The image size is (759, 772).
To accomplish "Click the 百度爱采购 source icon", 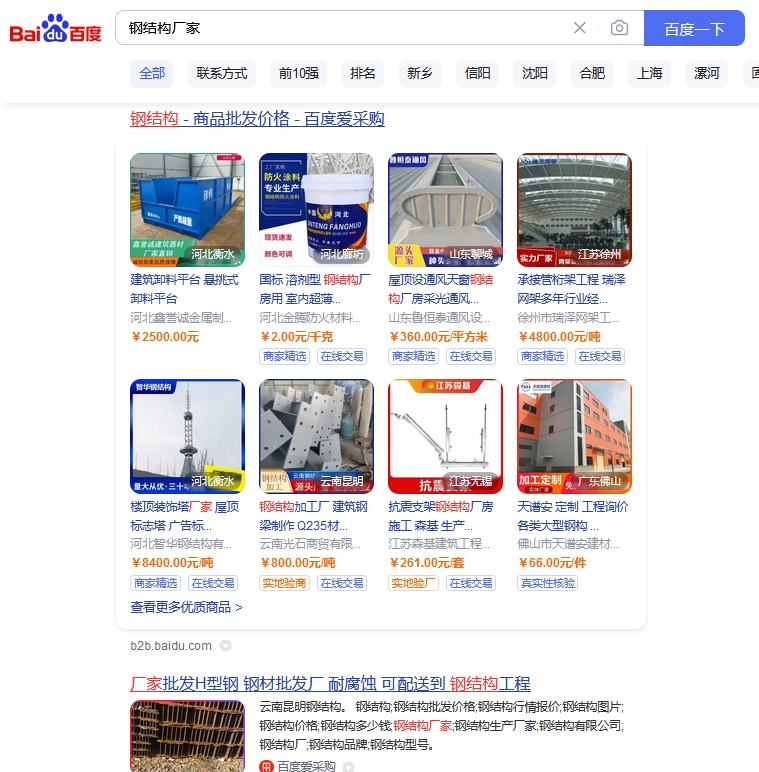I will click(266, 766).
